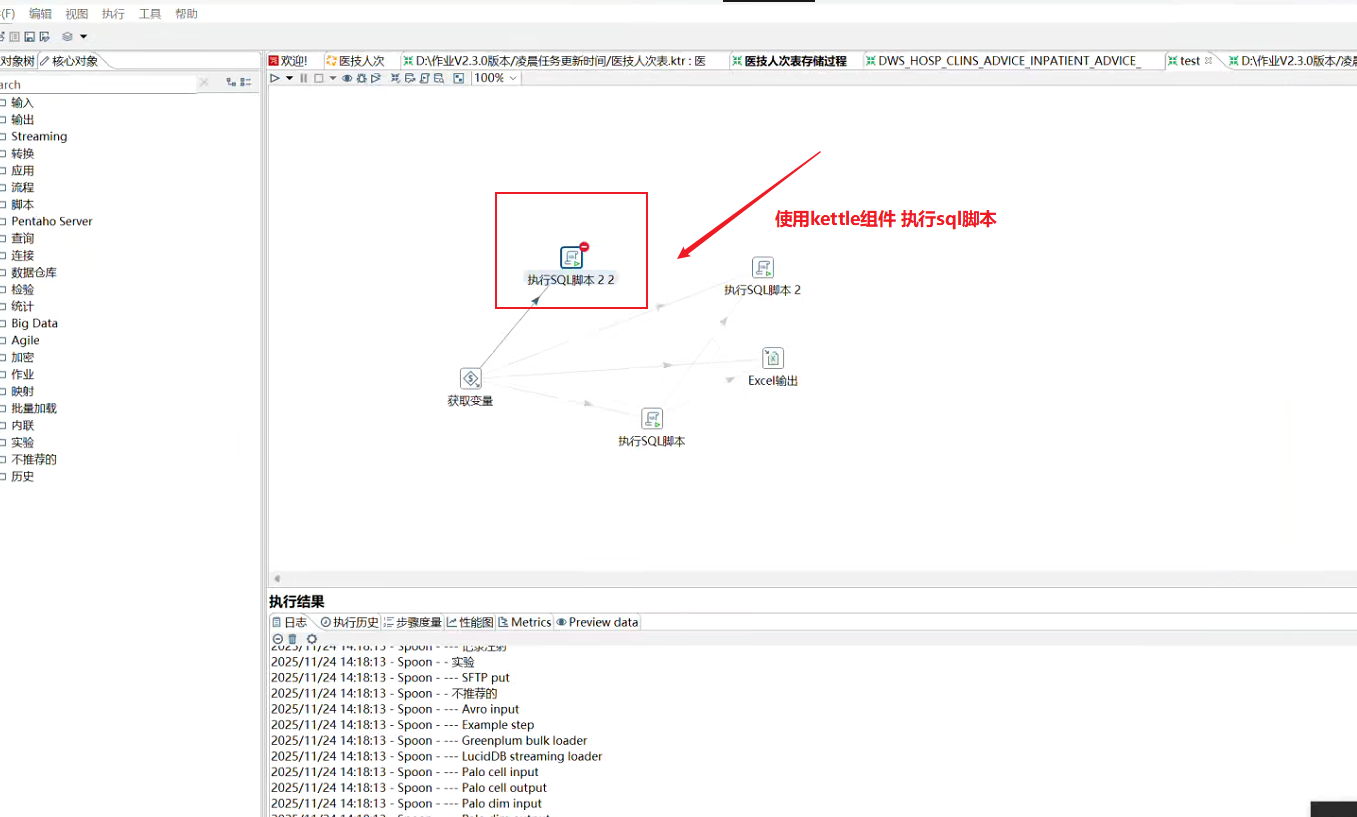Click the eye-shaped preview transformation icon

(x=347, y=78)
